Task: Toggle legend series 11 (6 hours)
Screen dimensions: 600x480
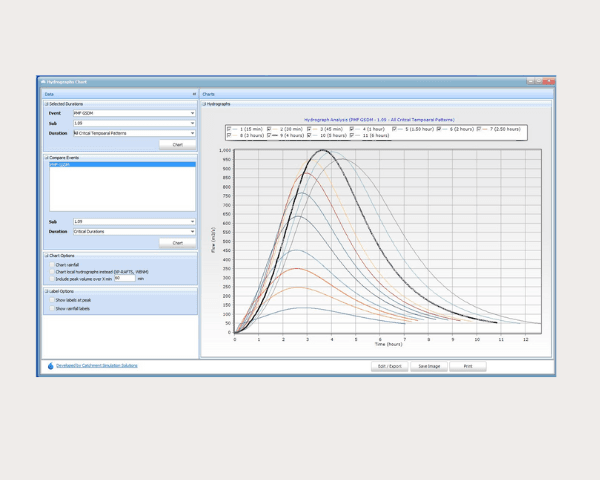Action: tap(352, 136)
